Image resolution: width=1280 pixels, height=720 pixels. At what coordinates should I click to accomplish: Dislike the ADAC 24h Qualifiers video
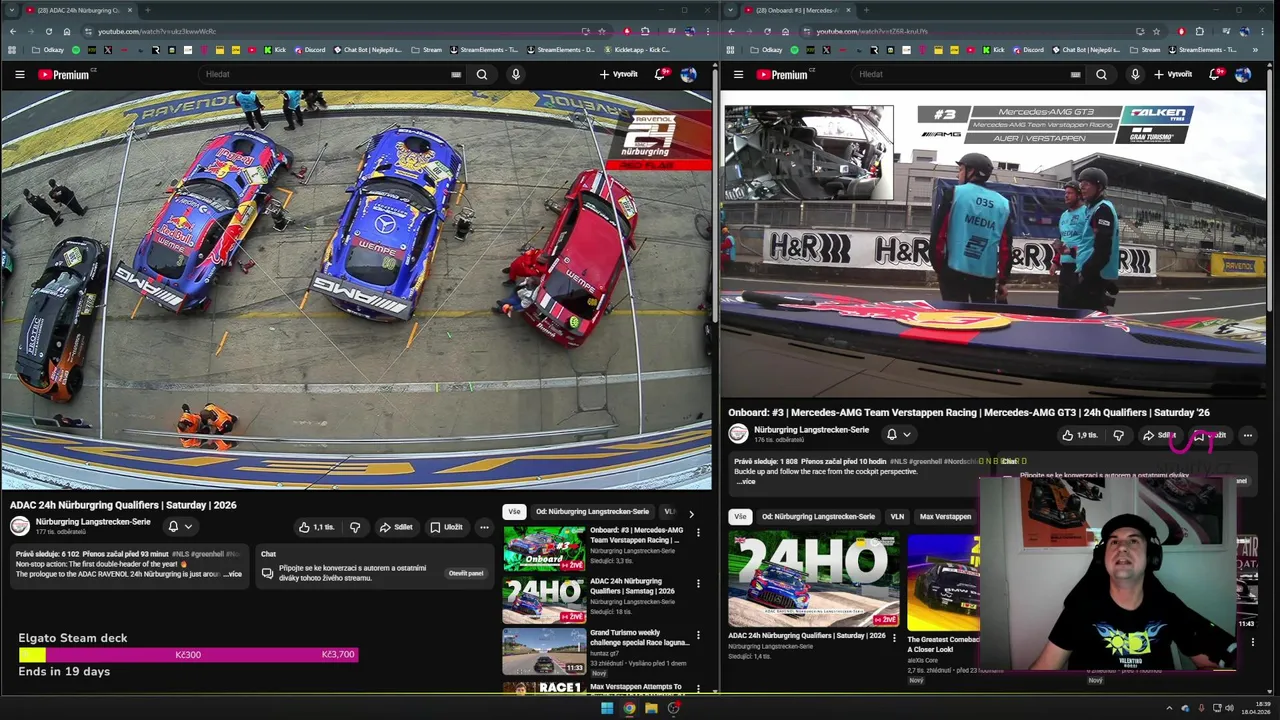coord(355,527)
